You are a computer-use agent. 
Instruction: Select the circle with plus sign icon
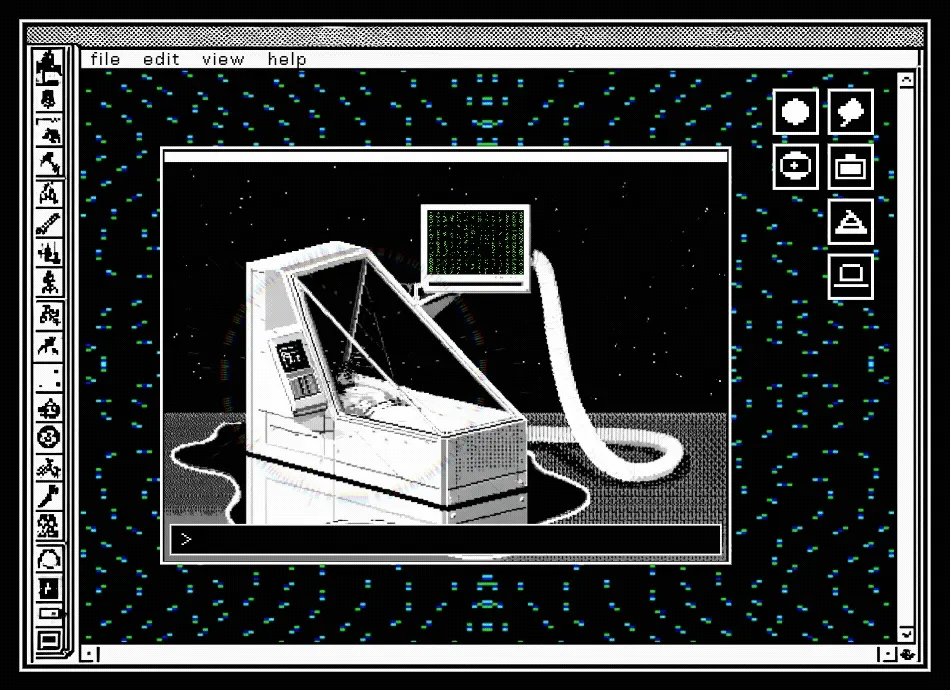point(796,167)
